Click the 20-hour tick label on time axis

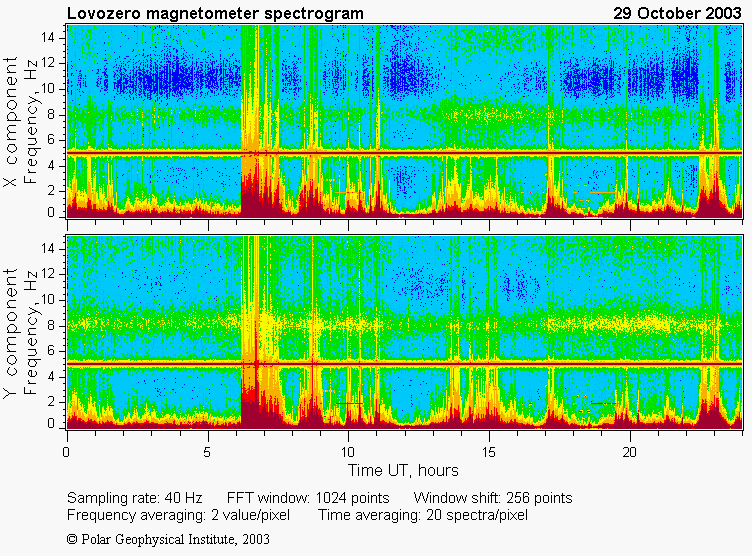[x=631, y=451]
